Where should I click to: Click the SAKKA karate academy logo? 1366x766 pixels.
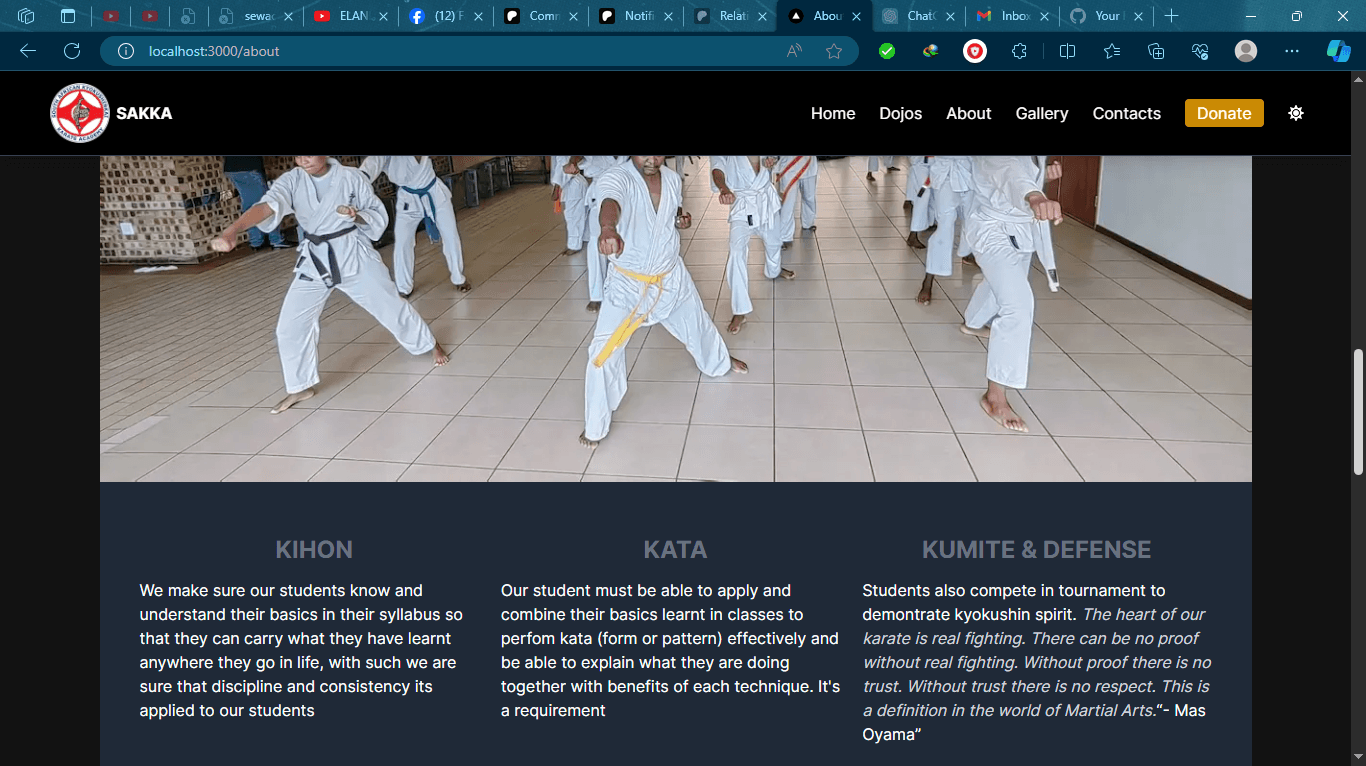tap(80, 113)
